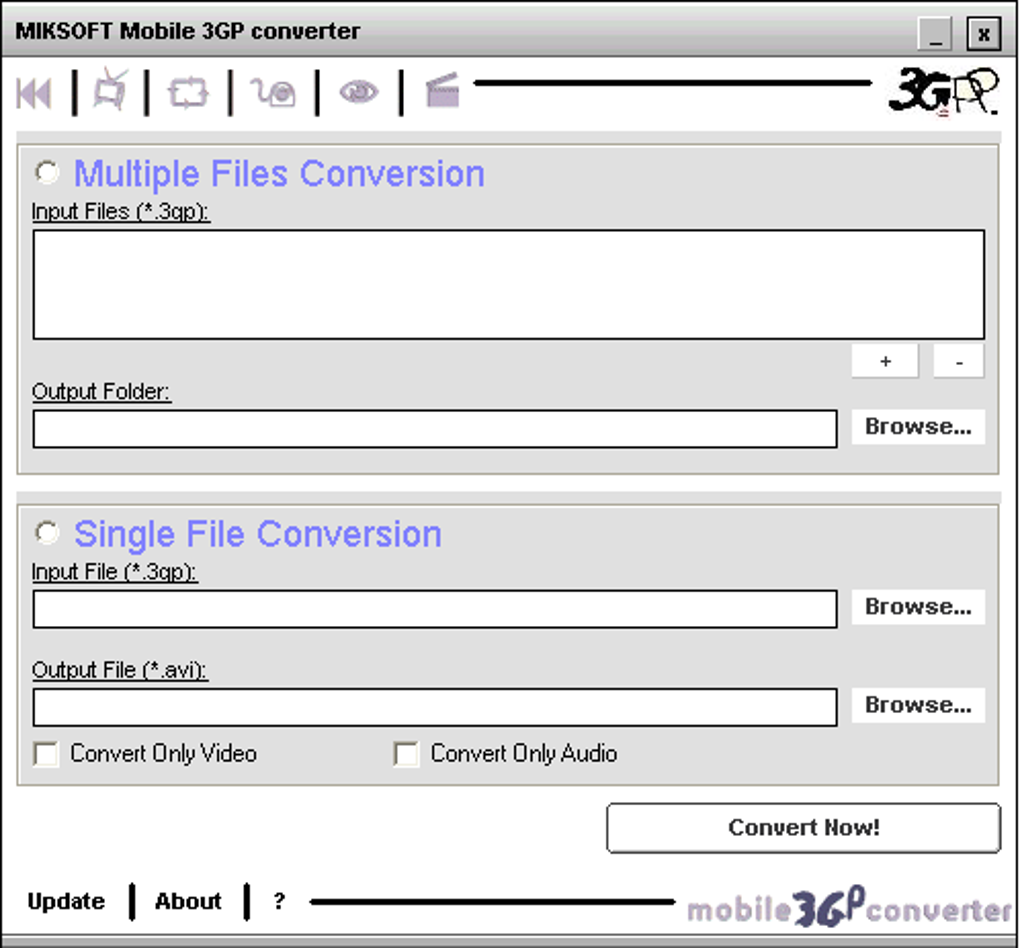Select the Single File Conversion radio button

tap(47, 533)
